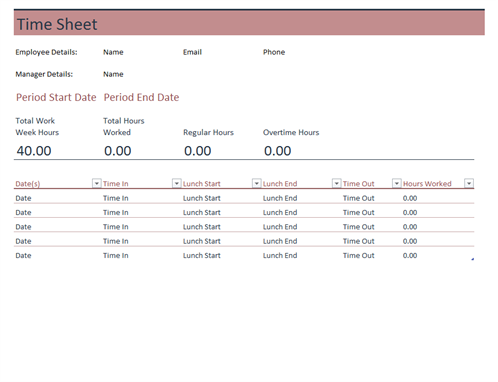Click the employee Name field

click(113, 52)
